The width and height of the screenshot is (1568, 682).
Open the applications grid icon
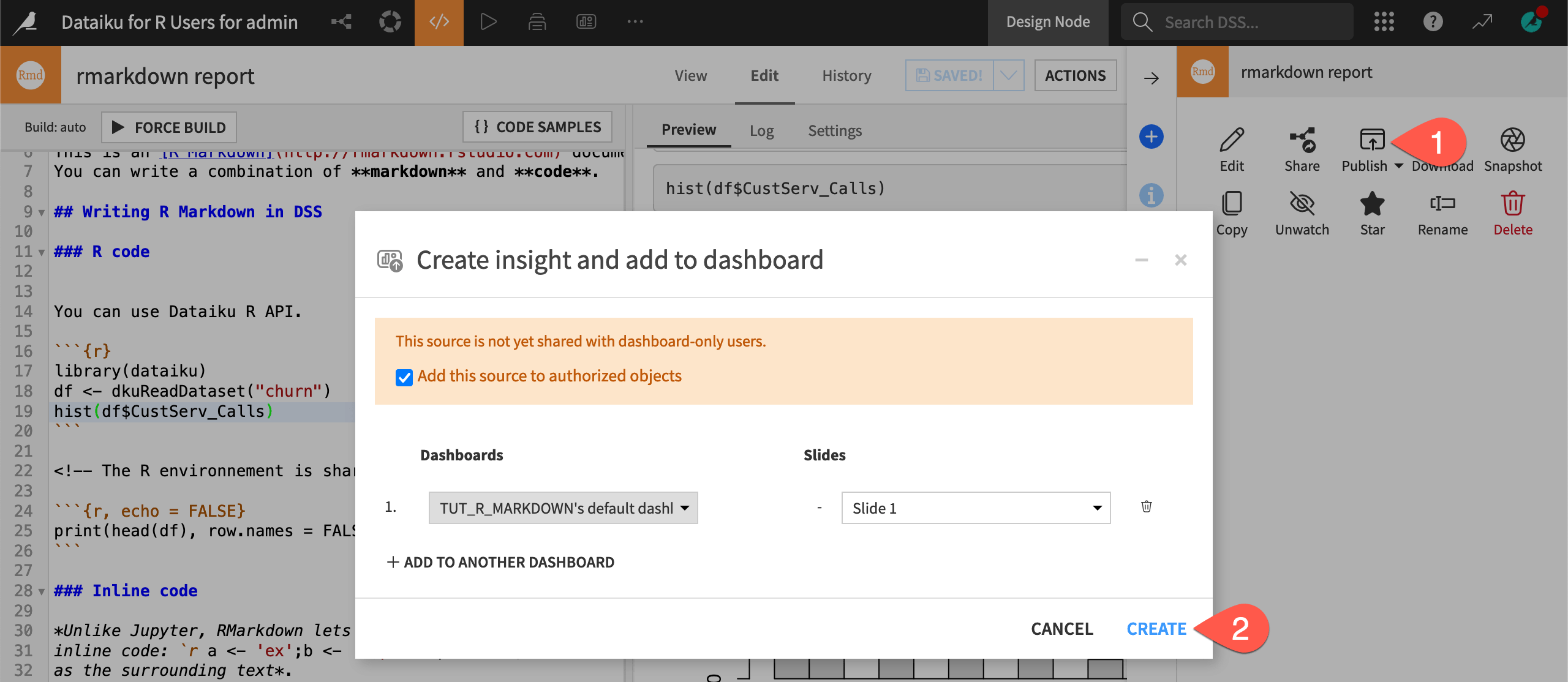(1384, 22)
